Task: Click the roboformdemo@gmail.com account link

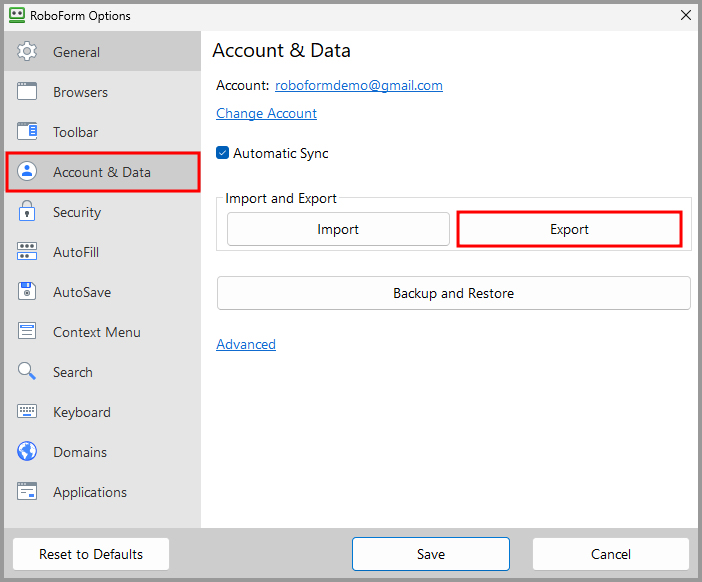Action: 358,85
